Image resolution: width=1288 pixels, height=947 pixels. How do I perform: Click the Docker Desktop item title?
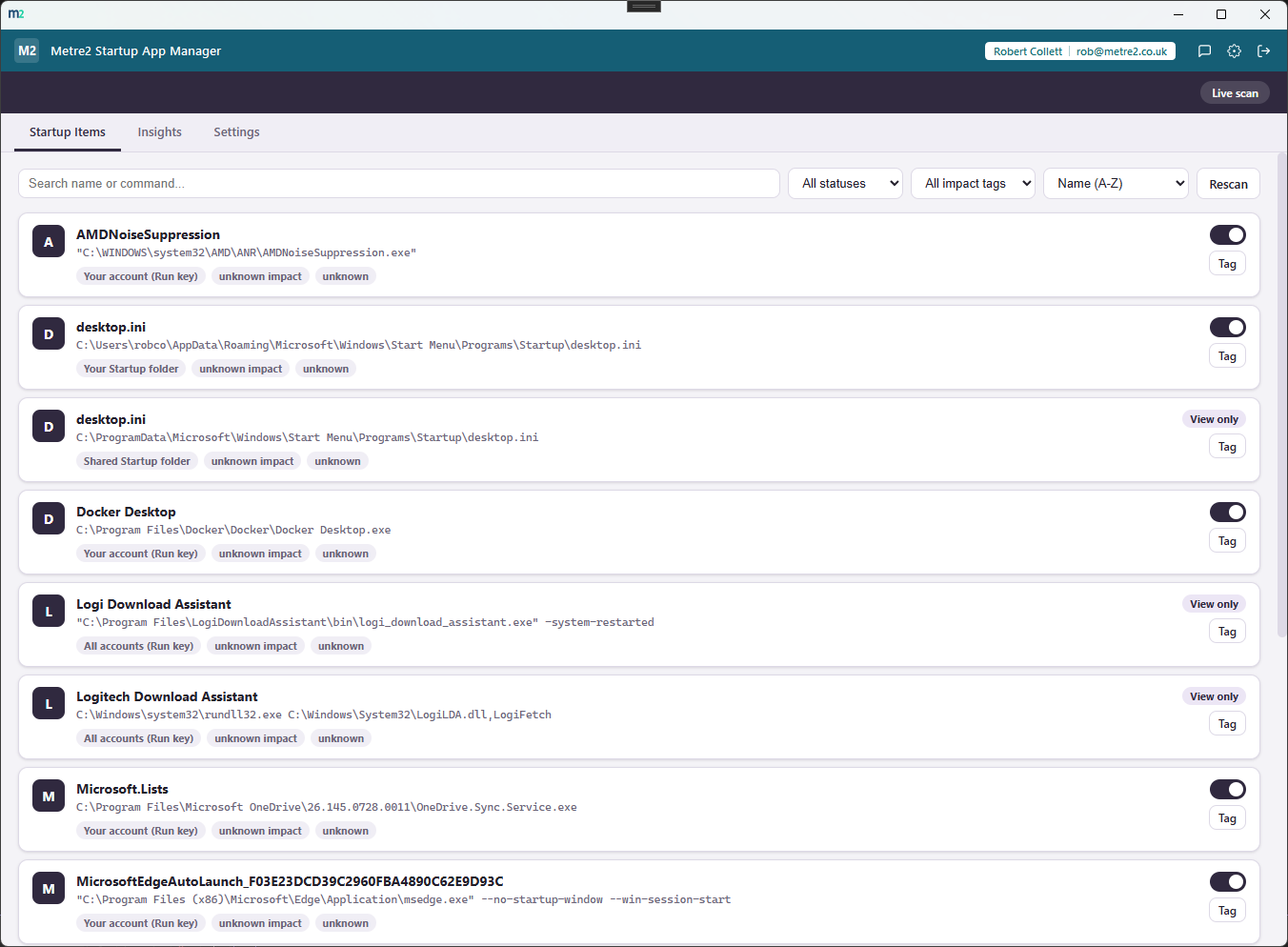(x=126, y=512)
